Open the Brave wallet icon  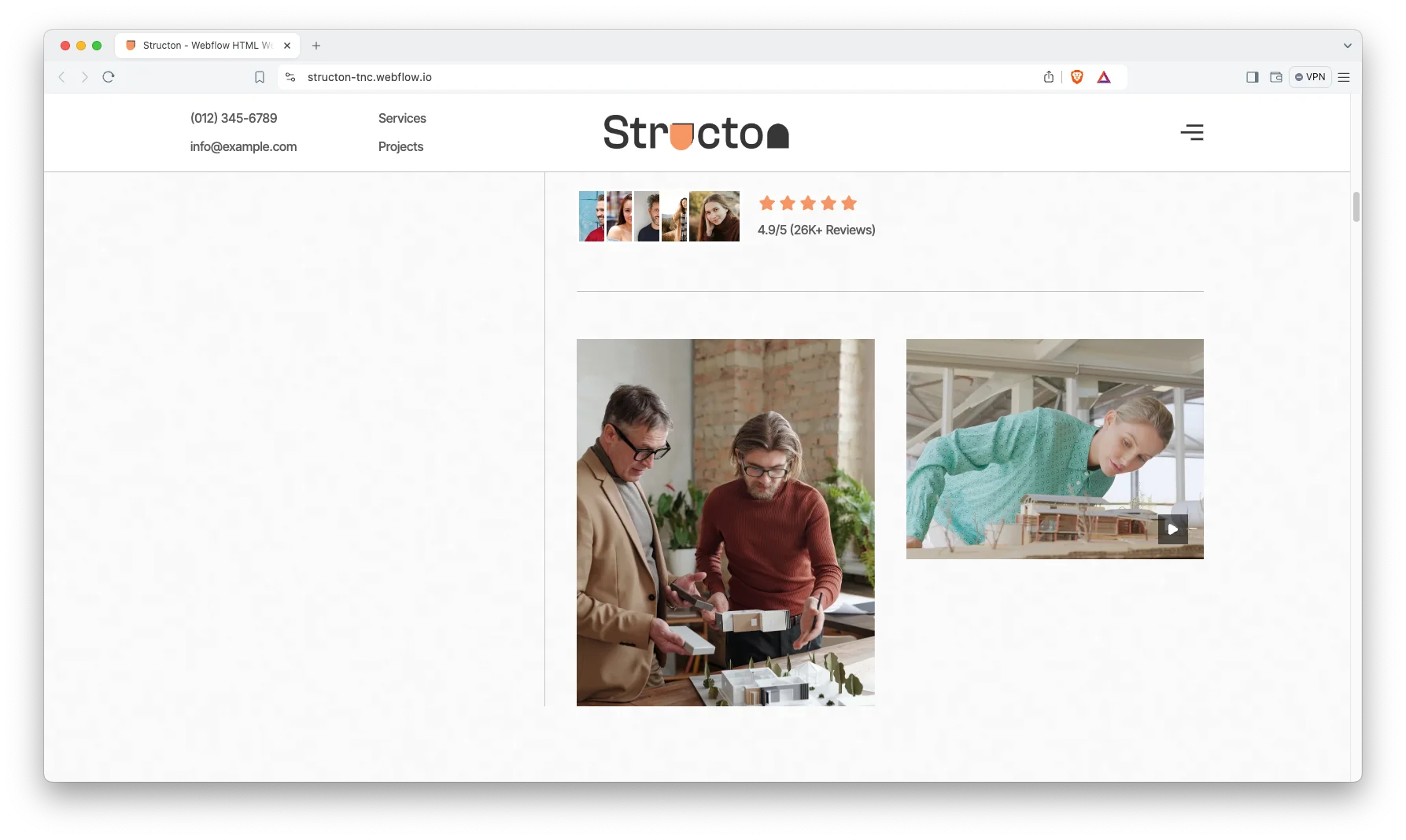(1276, 77)
